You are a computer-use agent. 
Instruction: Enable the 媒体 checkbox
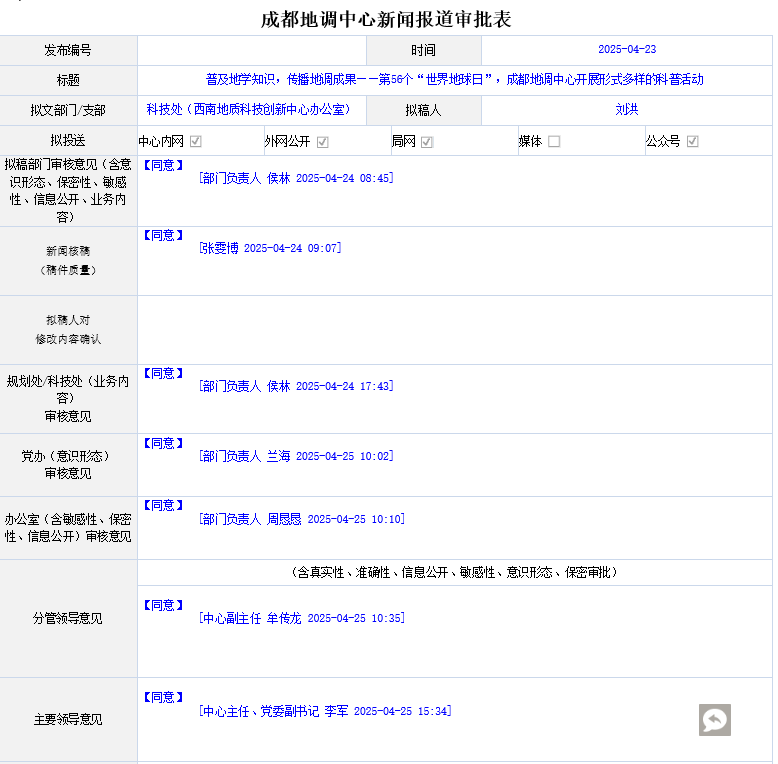pyautogui.click(x=554, y=141)
